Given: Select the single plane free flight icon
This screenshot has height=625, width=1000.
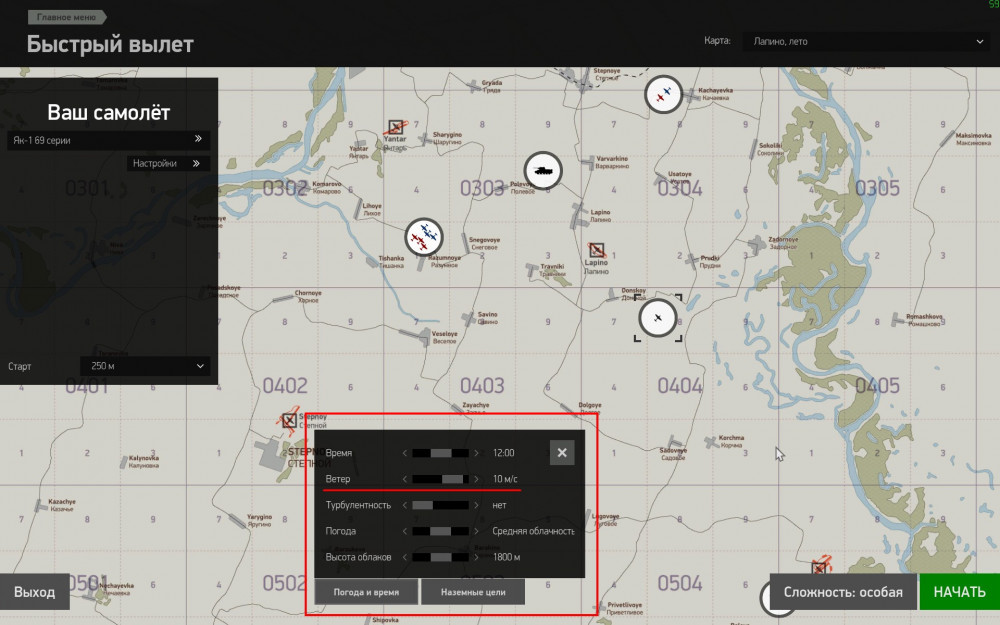Looking at the screenshot, I should tap(658, 317).
